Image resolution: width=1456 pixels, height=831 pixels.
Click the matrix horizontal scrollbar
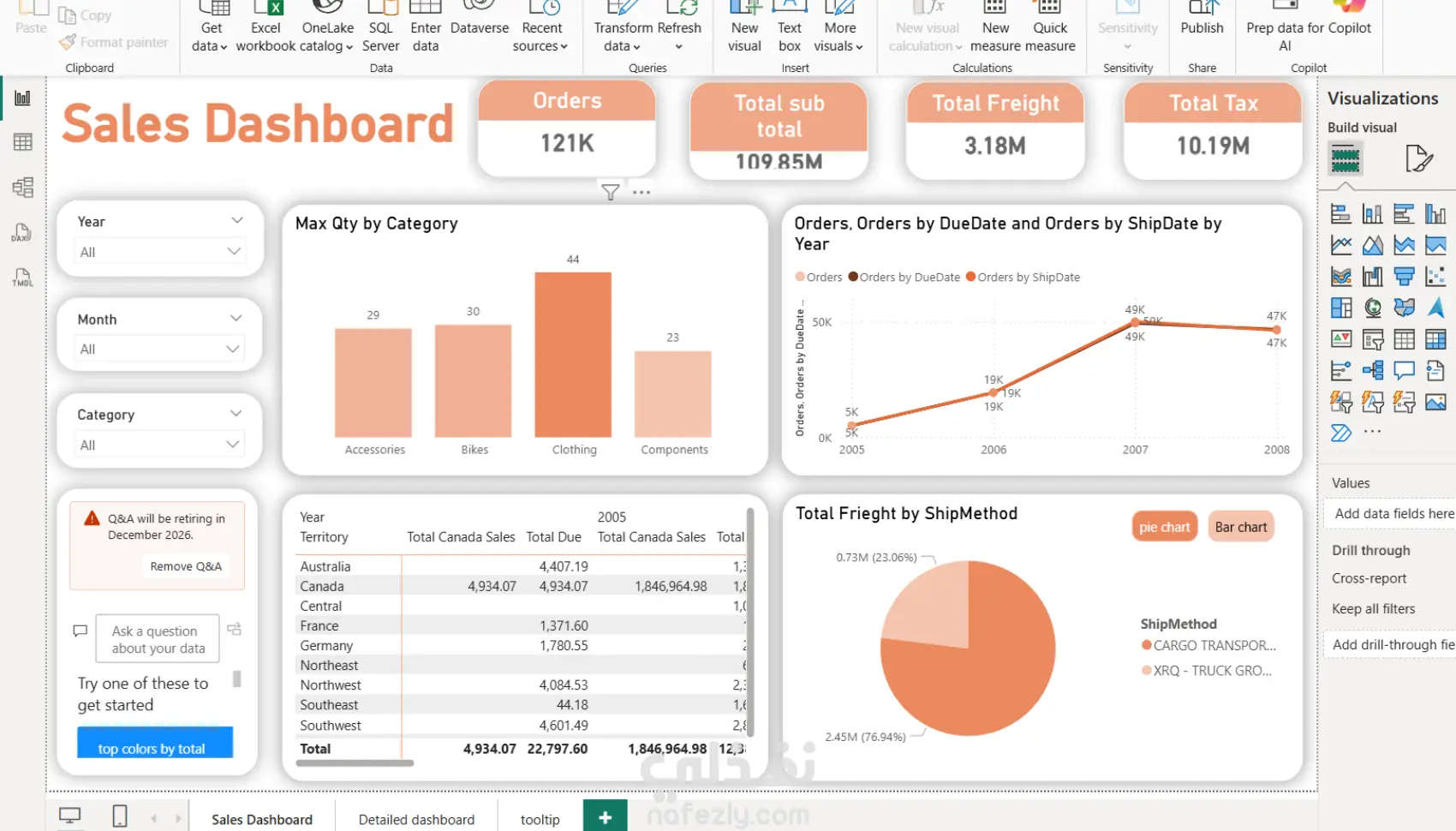[355, 762]
